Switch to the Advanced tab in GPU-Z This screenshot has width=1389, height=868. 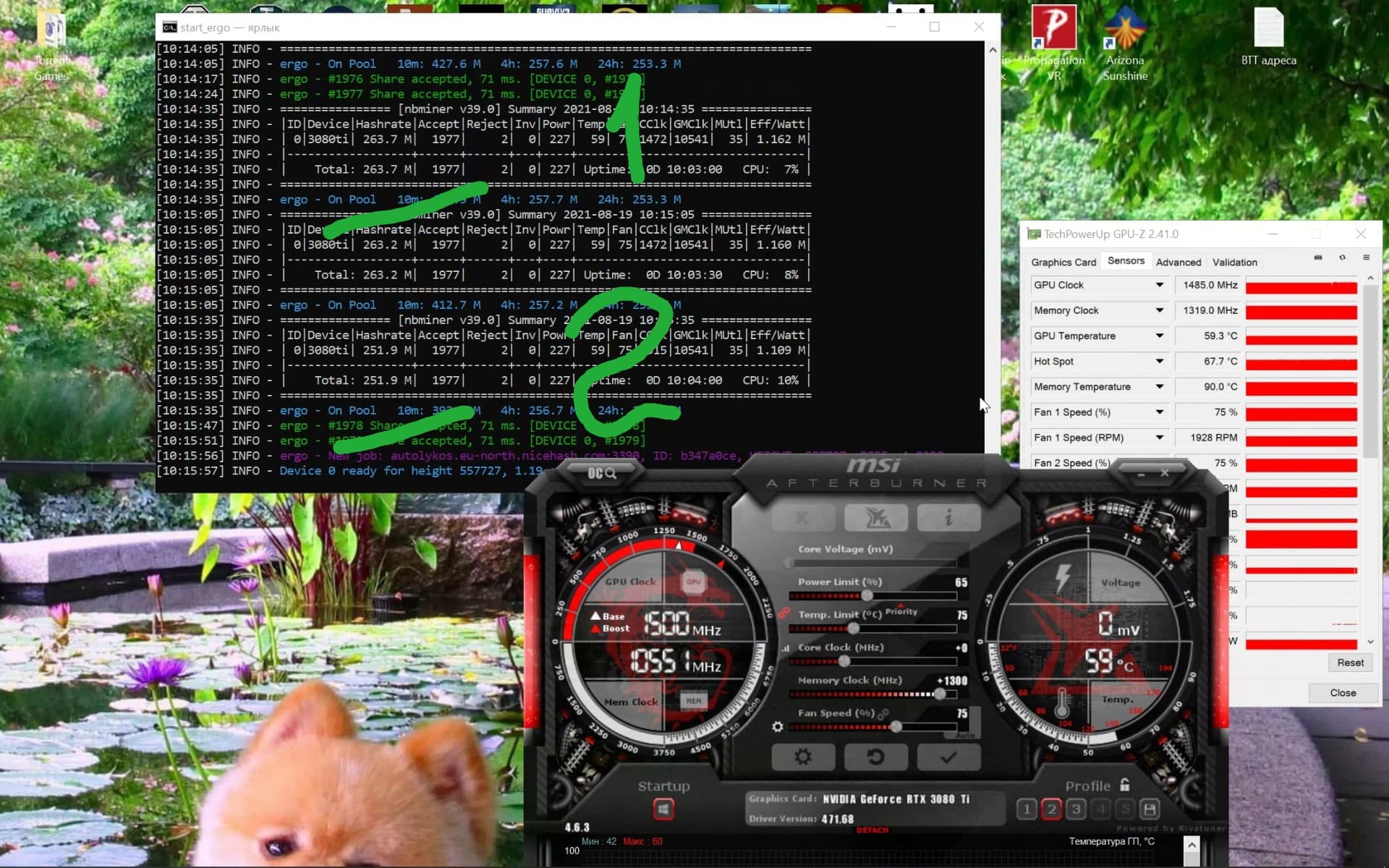pyautogui.click(x=1178, y=262)
